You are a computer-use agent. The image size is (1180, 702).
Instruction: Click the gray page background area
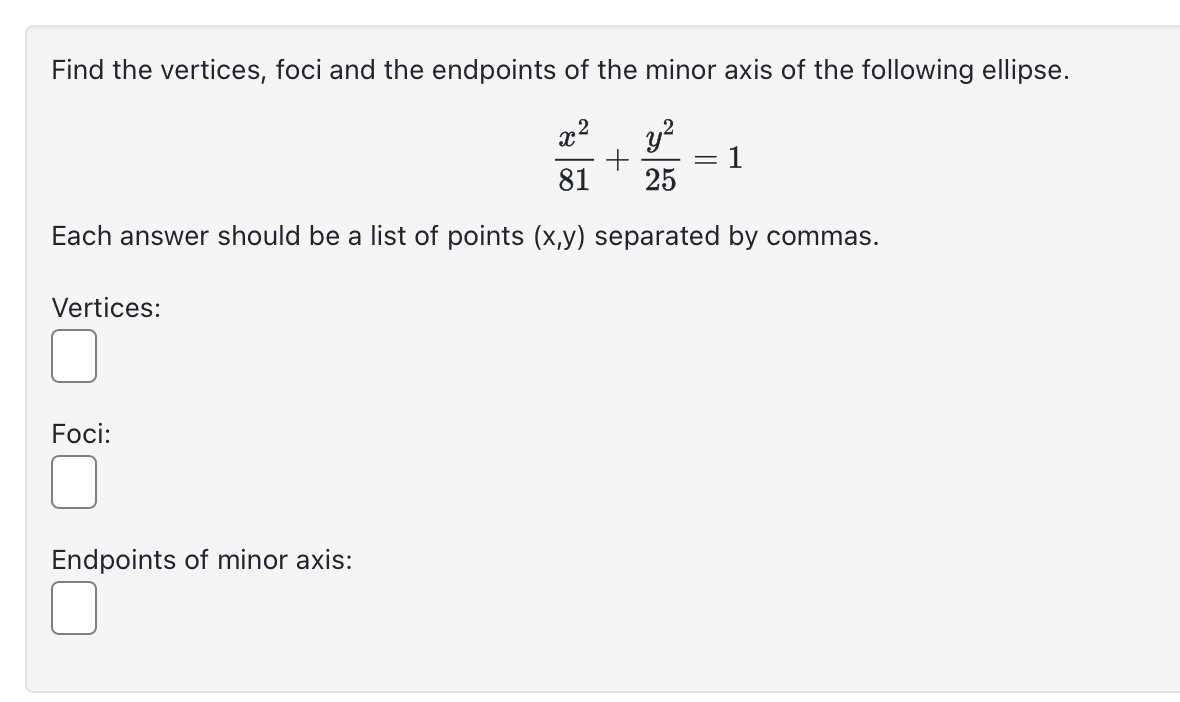click(x=12, y=350)
